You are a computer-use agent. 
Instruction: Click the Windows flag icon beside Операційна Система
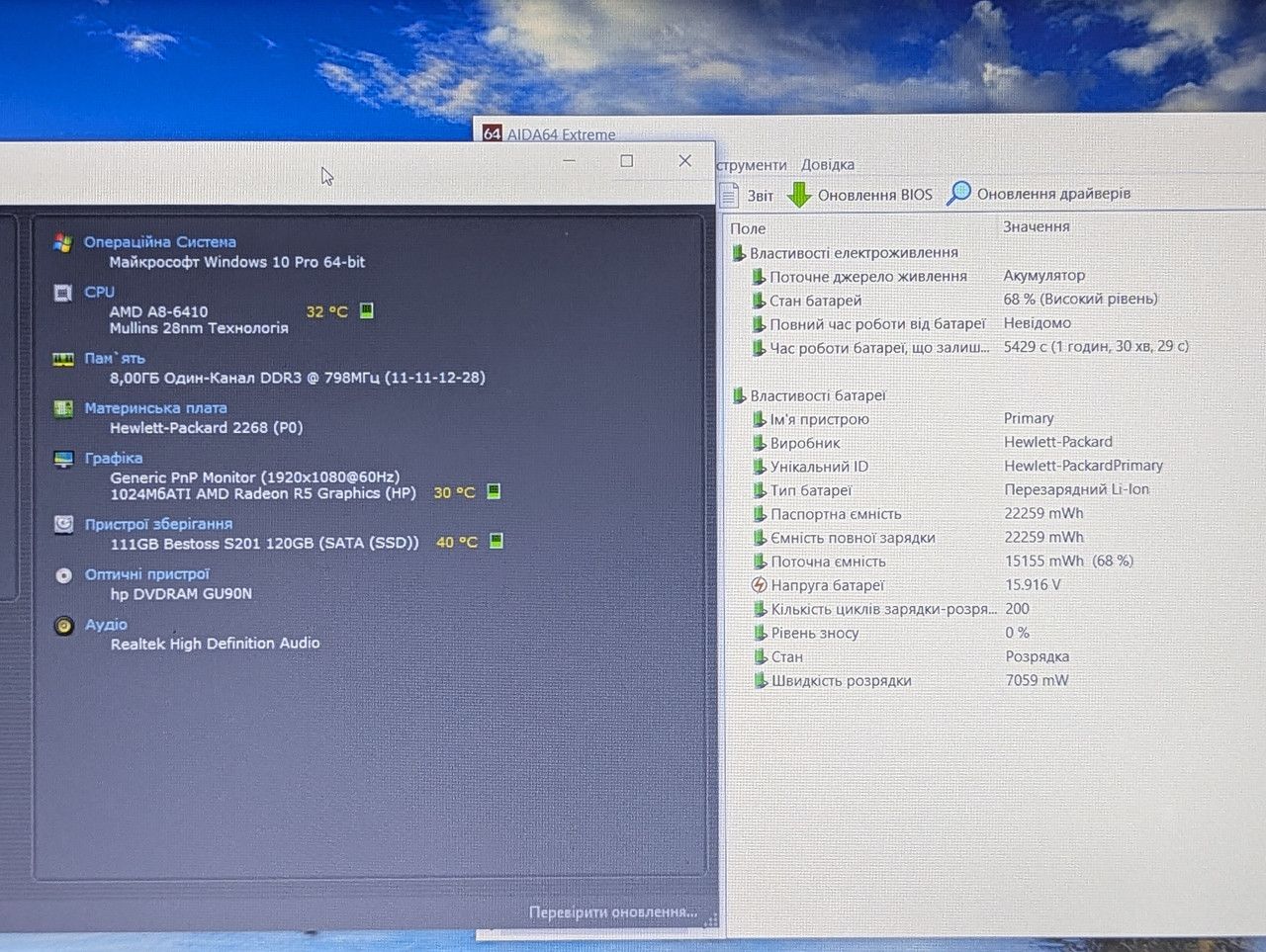63,242
